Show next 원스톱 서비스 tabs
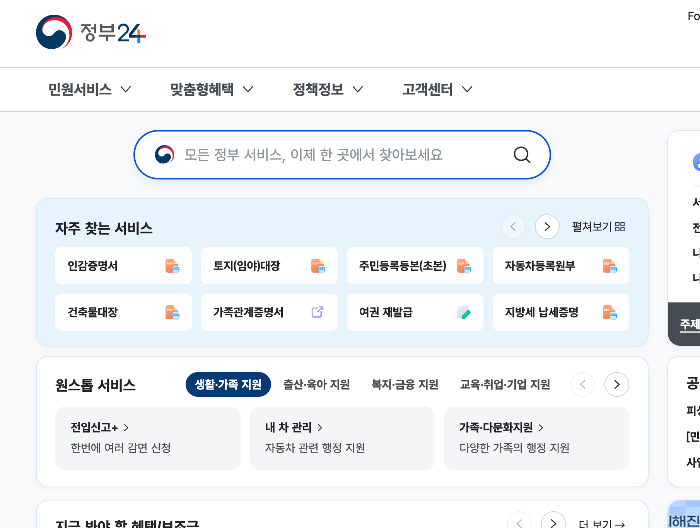Screen dimensions: 700x528 click(x=617, y=384)
